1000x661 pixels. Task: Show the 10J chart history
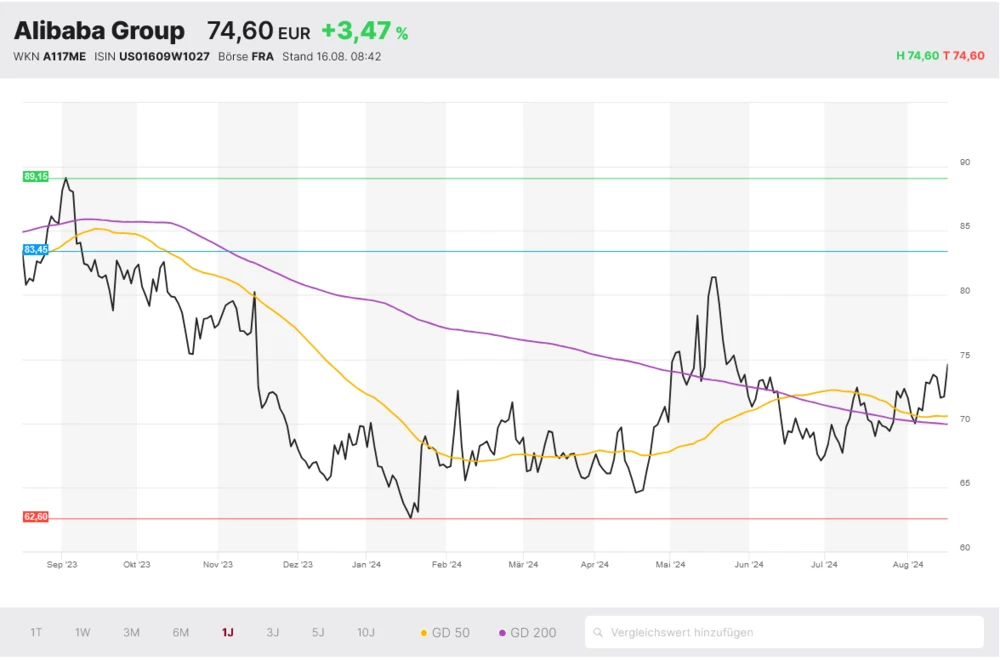[x=366, y=632]
